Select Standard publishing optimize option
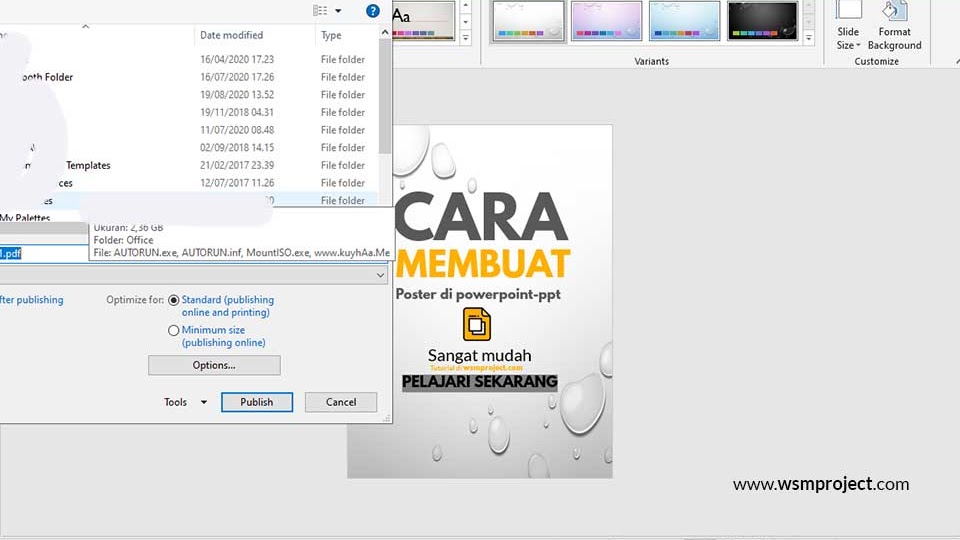 174,300
